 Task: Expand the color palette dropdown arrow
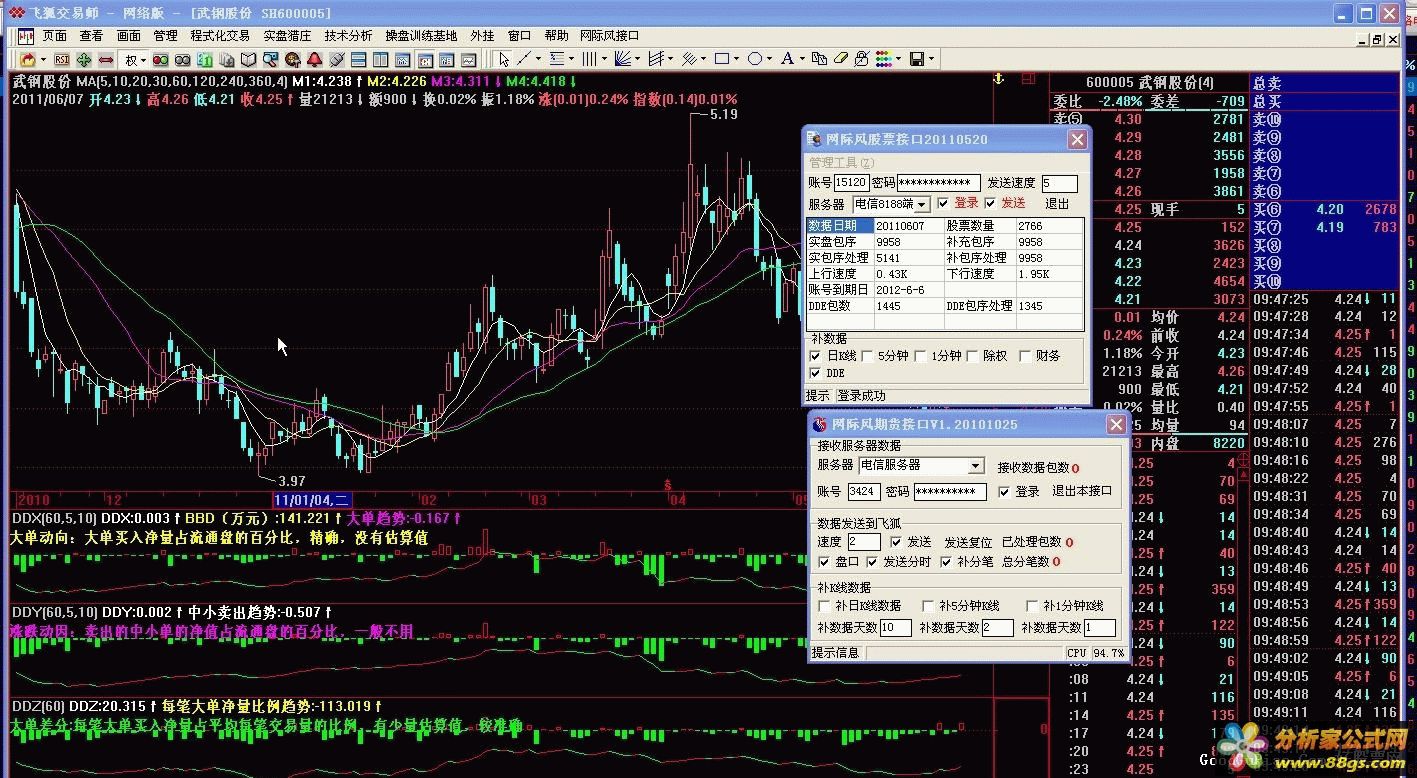pos(899,60)
